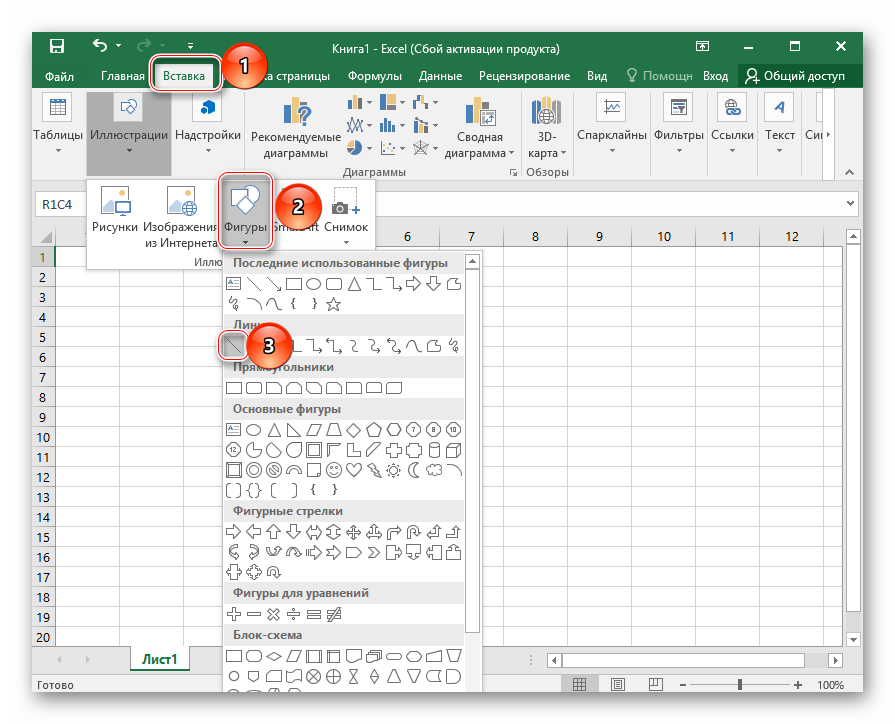Switch to Page Break preview
Image resolution: width=895 pixels, height=724 pixels.
pyautogui.click(x=656, y=684)
